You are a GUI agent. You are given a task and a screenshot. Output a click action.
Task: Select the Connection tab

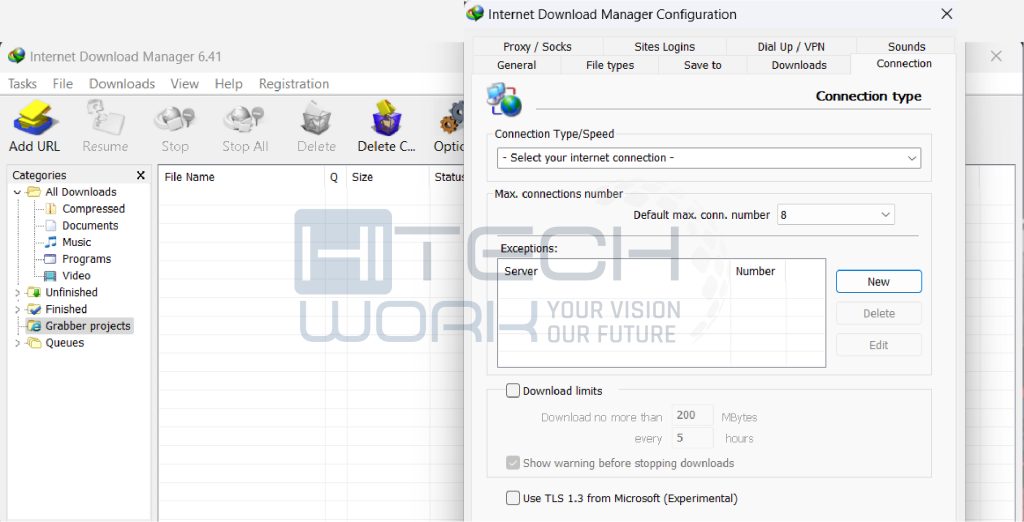(x=904, y=63)
